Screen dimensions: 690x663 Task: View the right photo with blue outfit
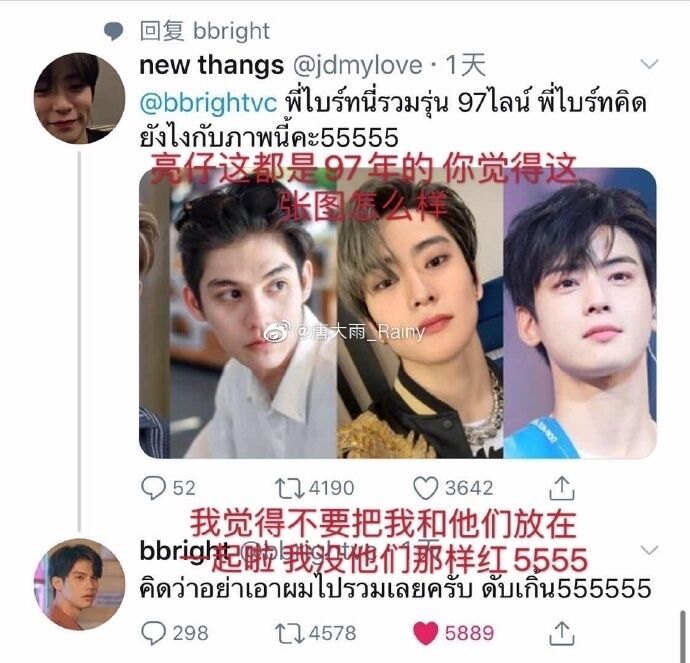click(x=580, y=313)
